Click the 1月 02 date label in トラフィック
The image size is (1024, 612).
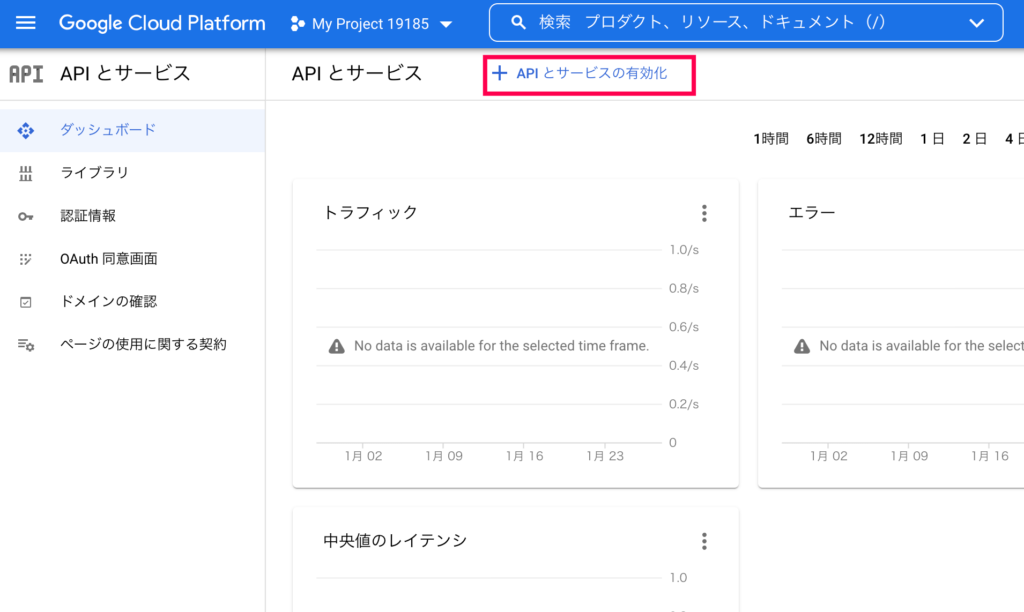[x=363, y=456]
